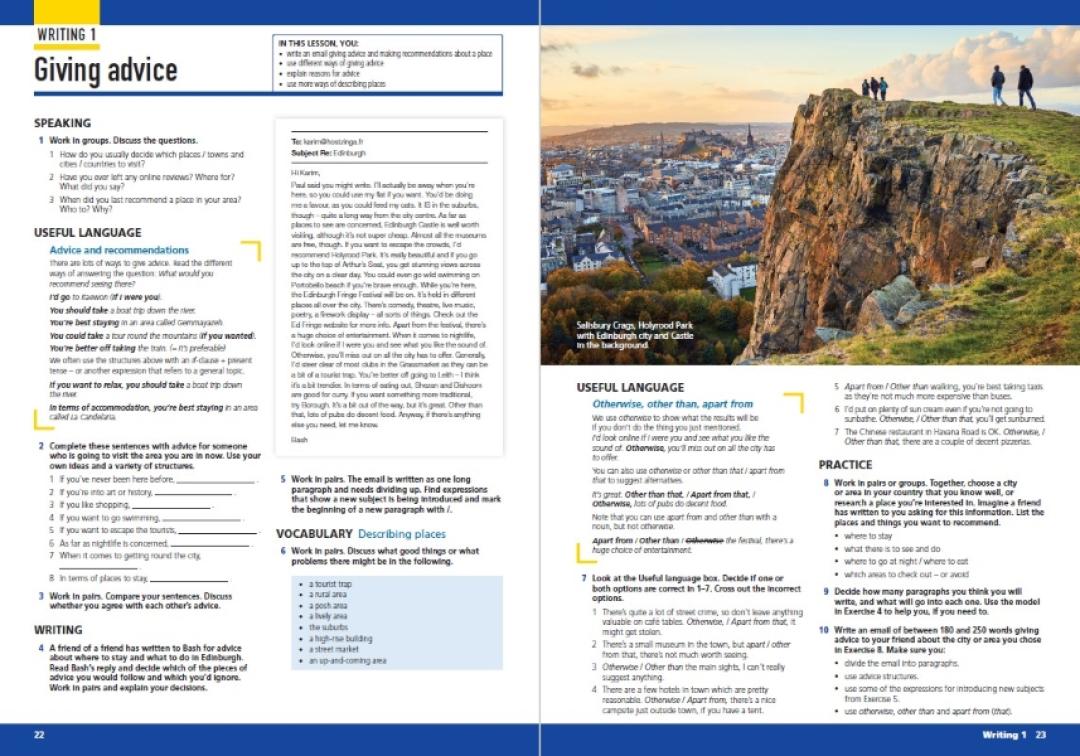Viewport: 1080px width, 756px height.
Task: Click the yellow block above WRITING 1
Action: [67, 12]
